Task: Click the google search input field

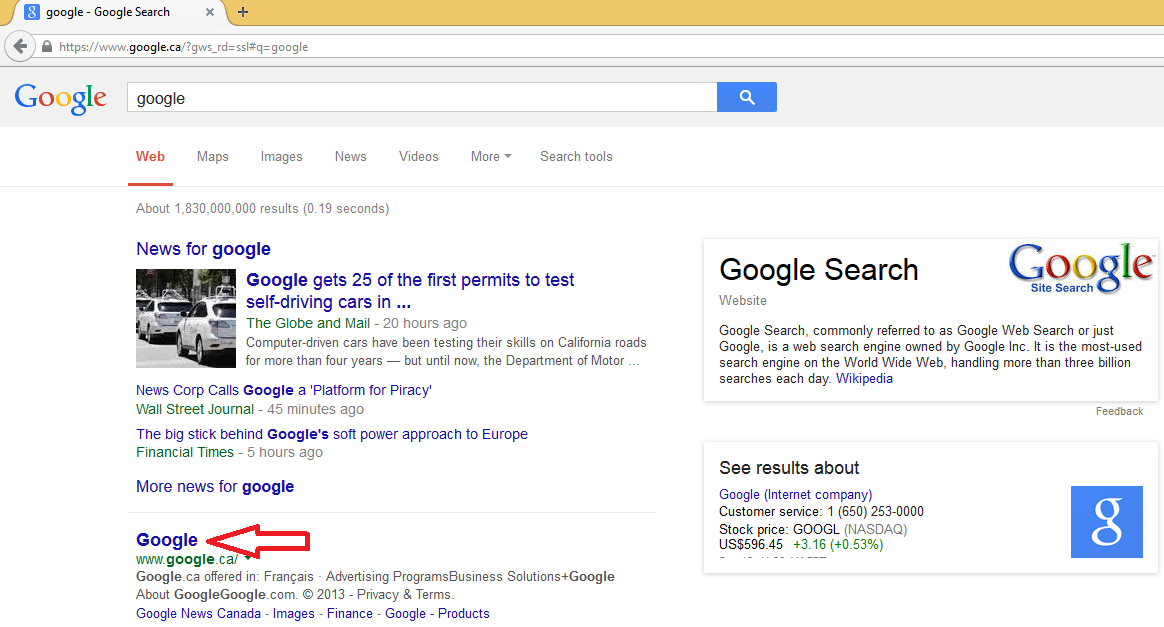Action: (422, 97)
